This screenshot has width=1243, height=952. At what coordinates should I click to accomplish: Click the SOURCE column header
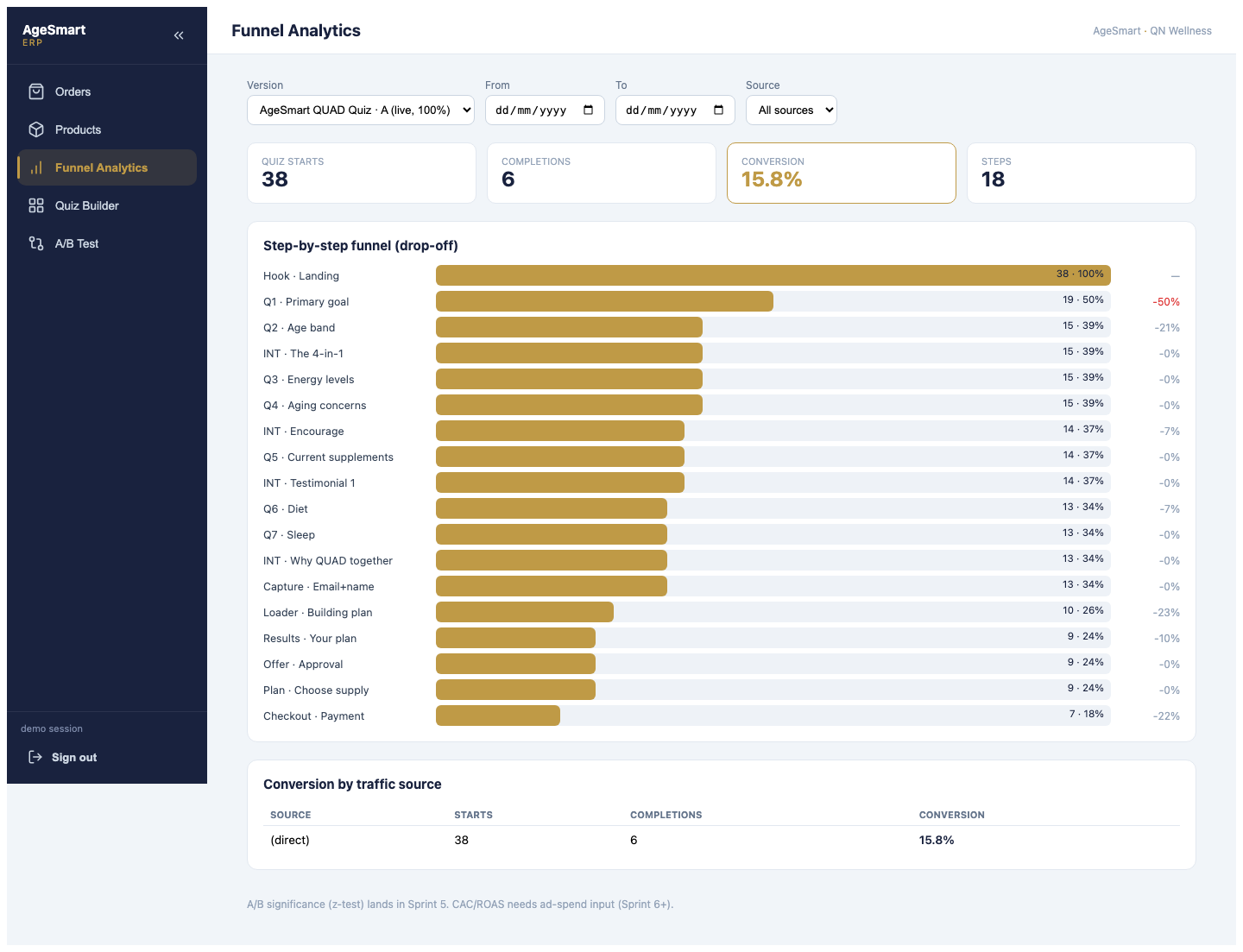click(x=290, y=815)
